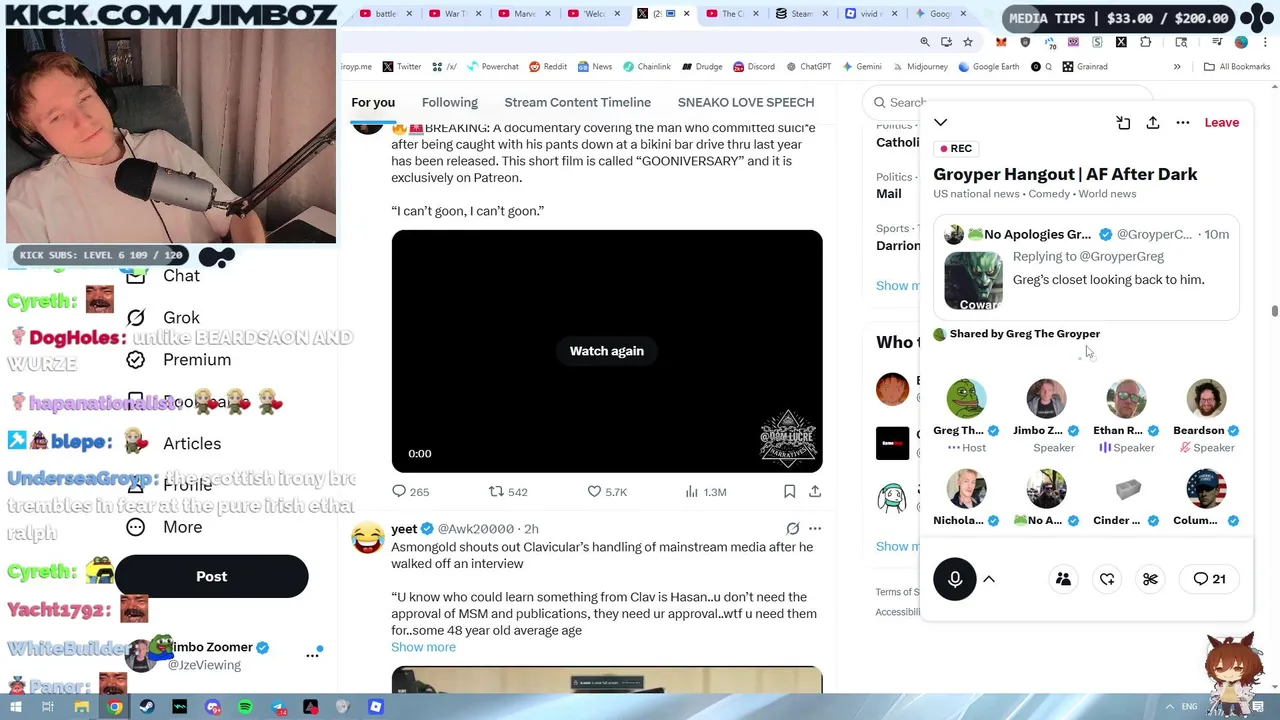This screenshot has height=720, width=1280.
Task: Expand yeet's post with Show more
Action: click(423, 647)
